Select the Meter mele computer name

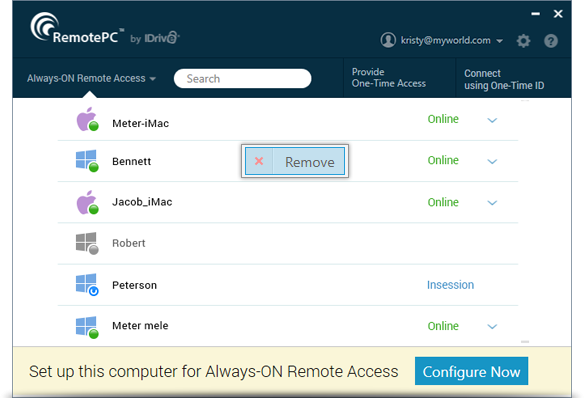pyautogui.click(x=140, y=326)
